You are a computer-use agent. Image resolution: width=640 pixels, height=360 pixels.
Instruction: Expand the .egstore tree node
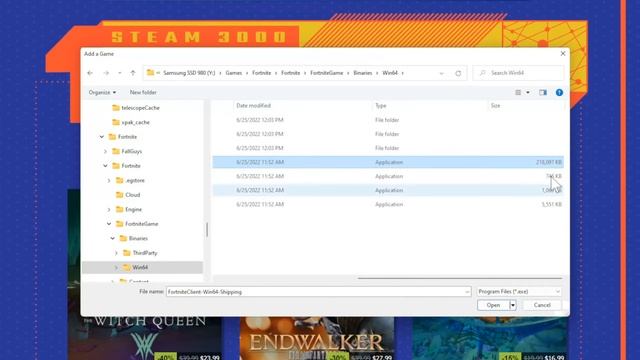click(109, 180)
